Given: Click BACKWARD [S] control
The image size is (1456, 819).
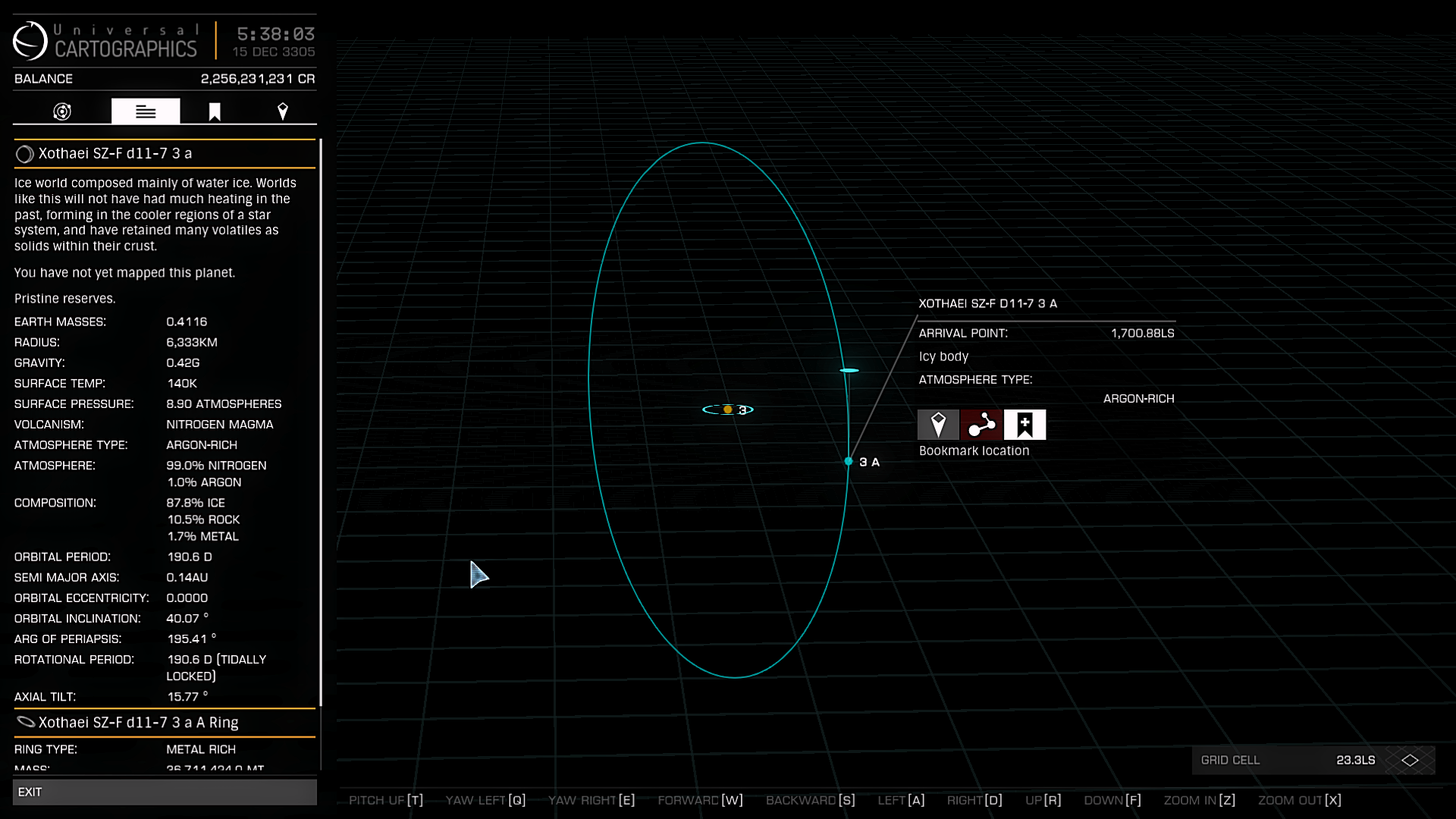Looking at the screenshot, I should click(810, 800).
